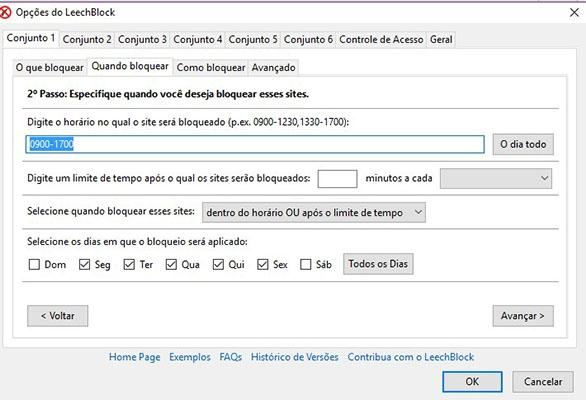The image size is (586, 400).
Task: Click the 'O dia todo' button
Action: [523, 144]
